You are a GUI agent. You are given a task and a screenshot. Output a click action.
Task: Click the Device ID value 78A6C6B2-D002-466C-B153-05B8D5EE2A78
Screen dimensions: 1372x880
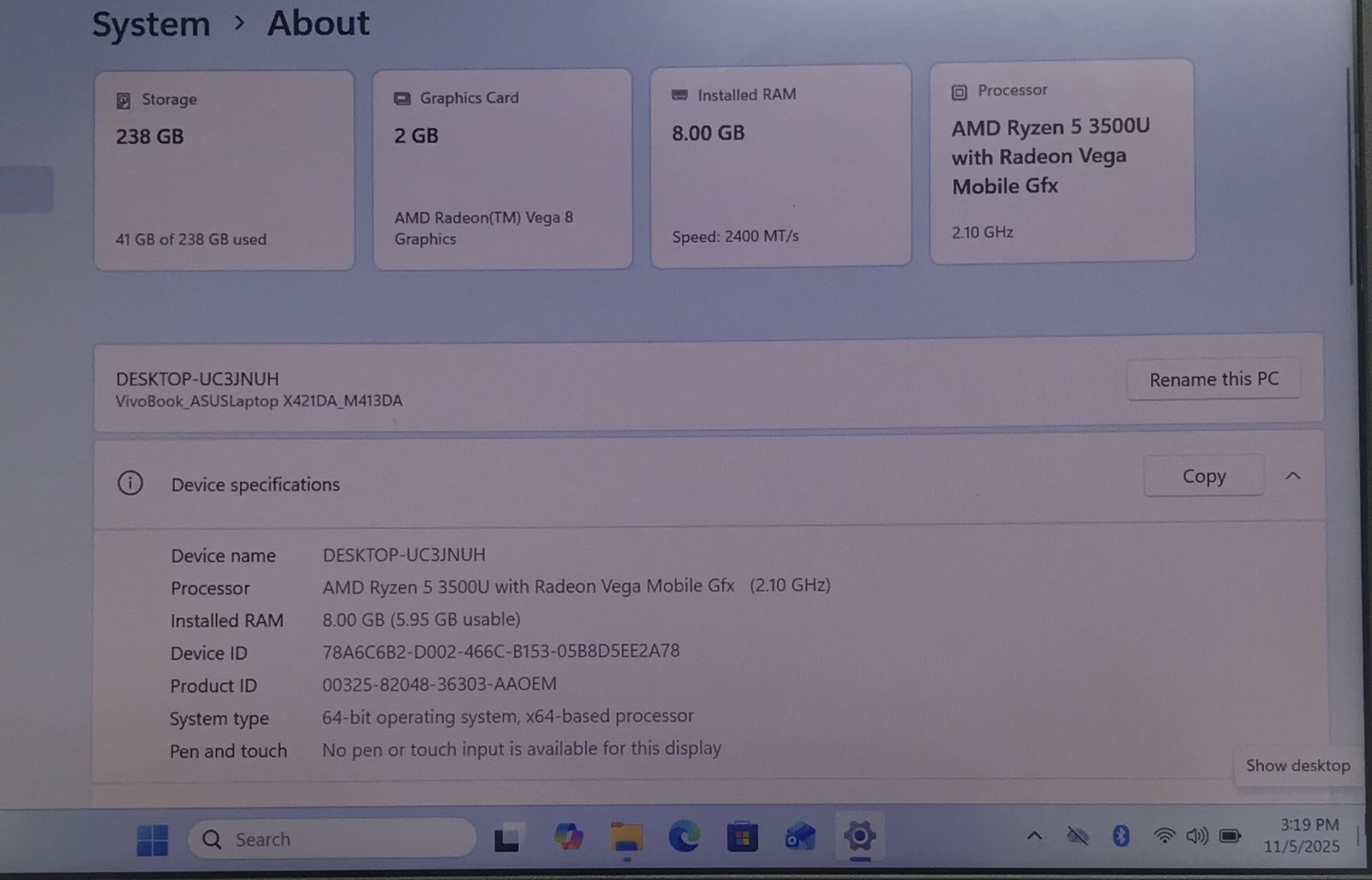[x=501, y=651]
